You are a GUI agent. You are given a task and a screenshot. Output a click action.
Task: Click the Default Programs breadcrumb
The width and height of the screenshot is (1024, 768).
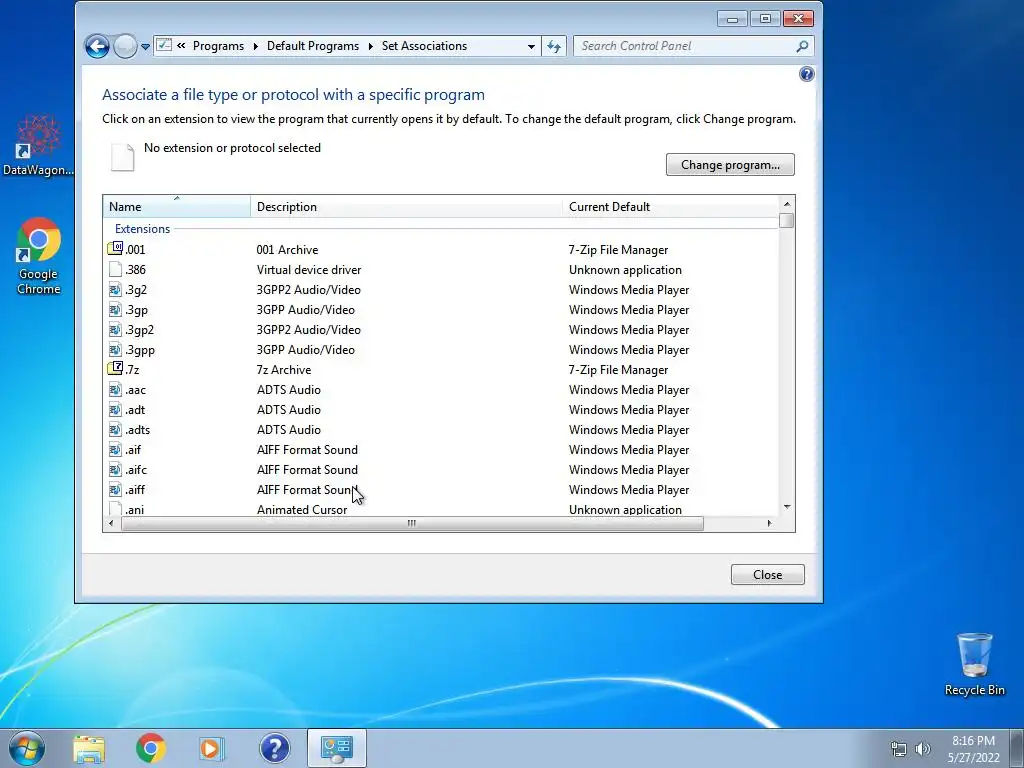(313, 46)
